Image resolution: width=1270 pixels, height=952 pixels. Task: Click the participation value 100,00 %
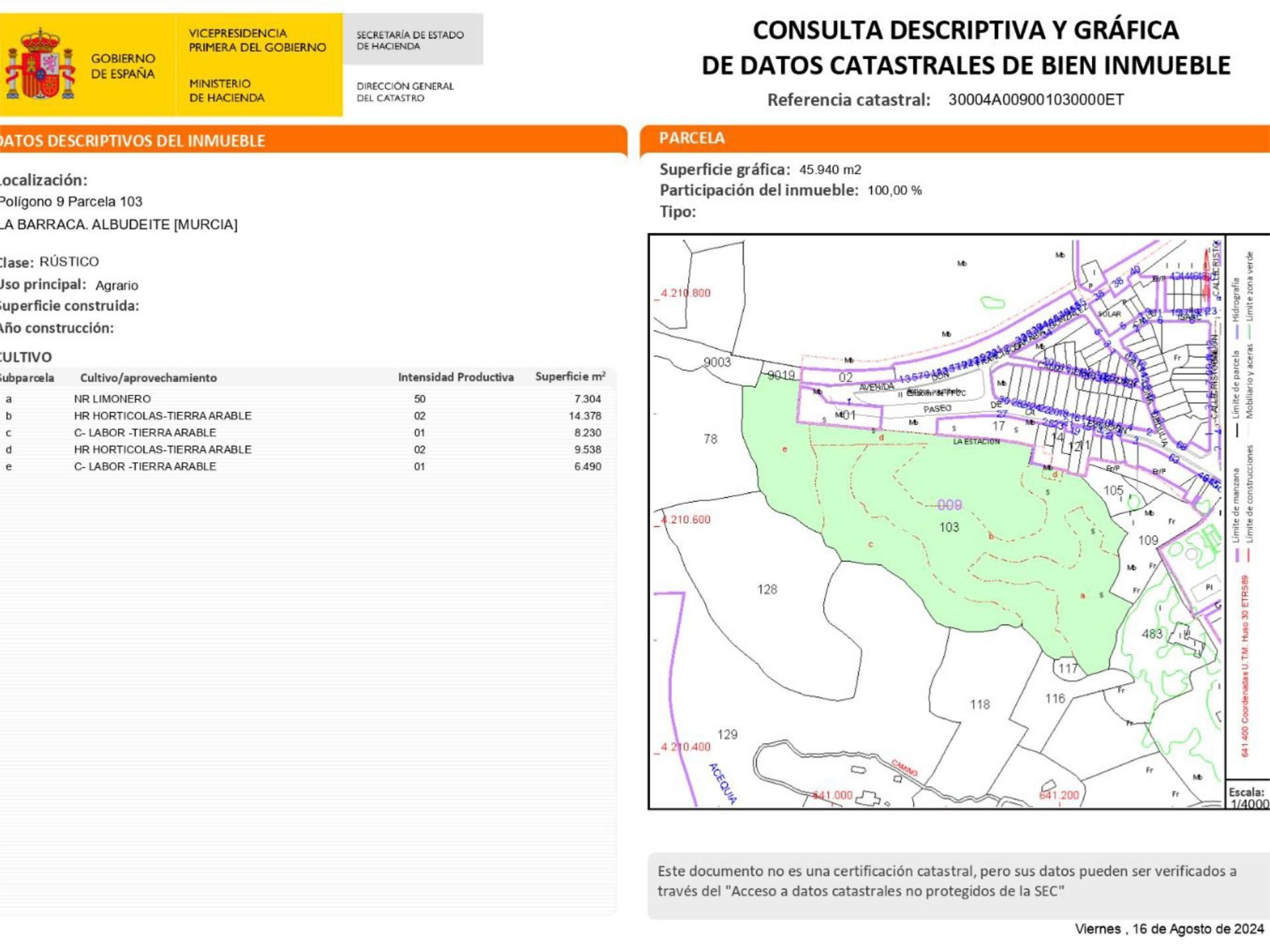click(x=894, y=190)
